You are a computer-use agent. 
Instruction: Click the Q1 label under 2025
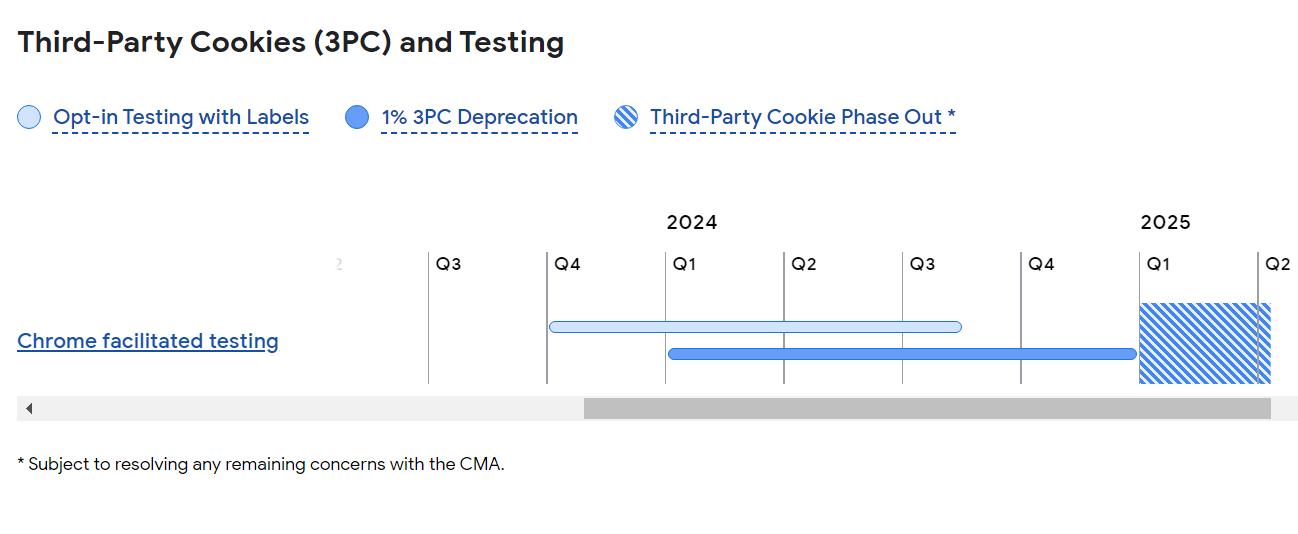[1159, 265]
